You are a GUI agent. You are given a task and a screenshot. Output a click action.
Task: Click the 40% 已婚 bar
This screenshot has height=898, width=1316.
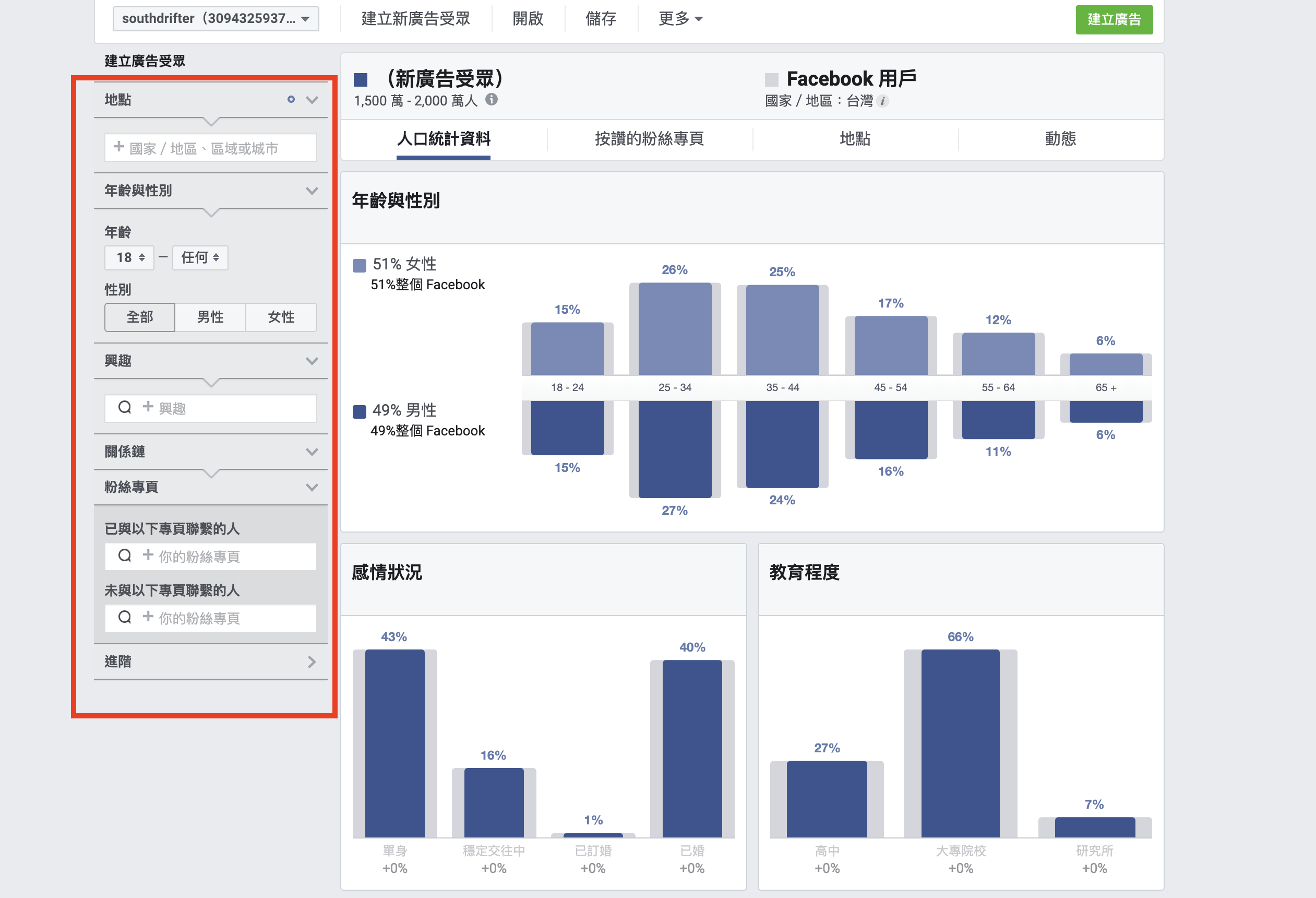(692, 749)
